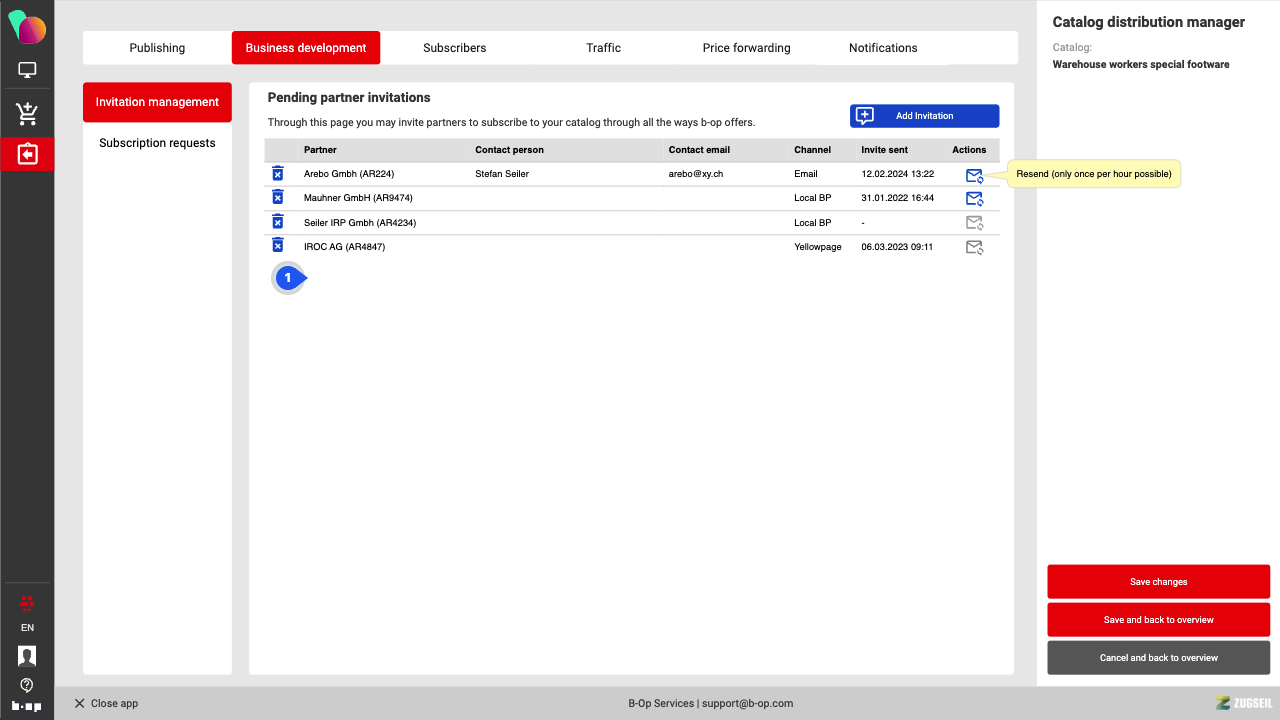
Task: Delete the Arebo Gmbh invitation row
Action: point(278,174)
